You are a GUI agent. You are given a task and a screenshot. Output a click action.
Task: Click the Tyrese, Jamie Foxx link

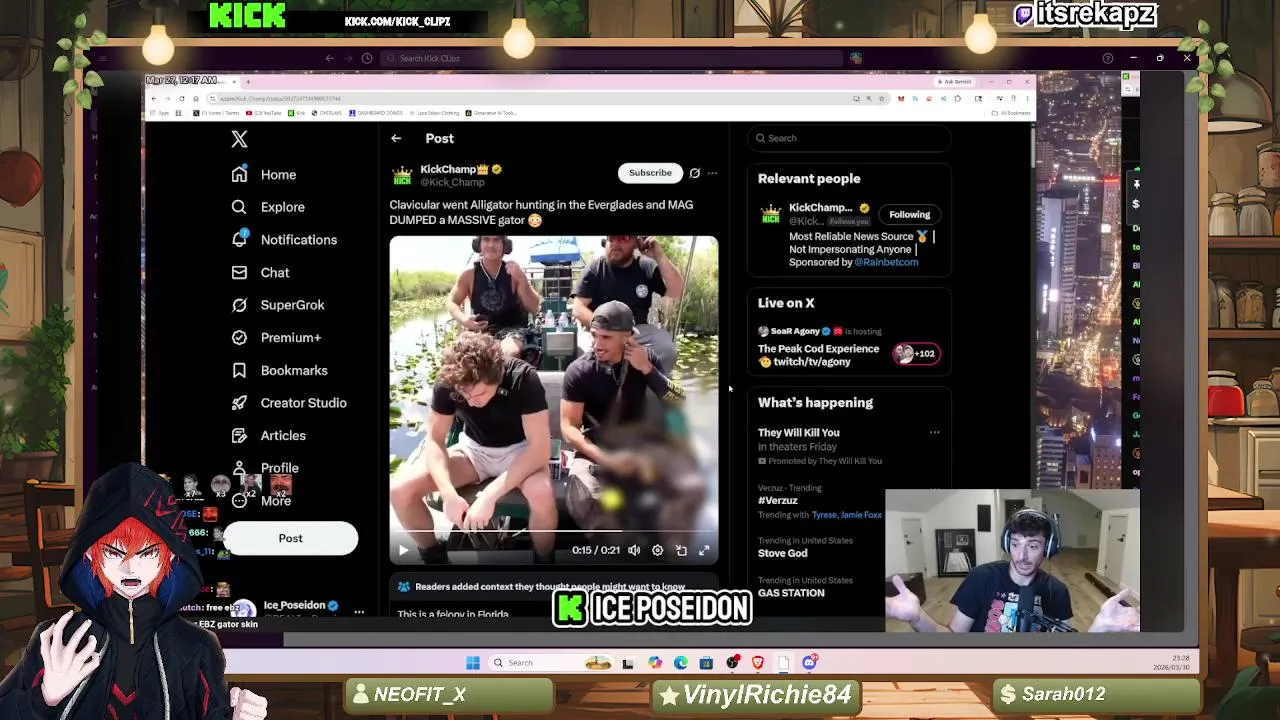846,515
